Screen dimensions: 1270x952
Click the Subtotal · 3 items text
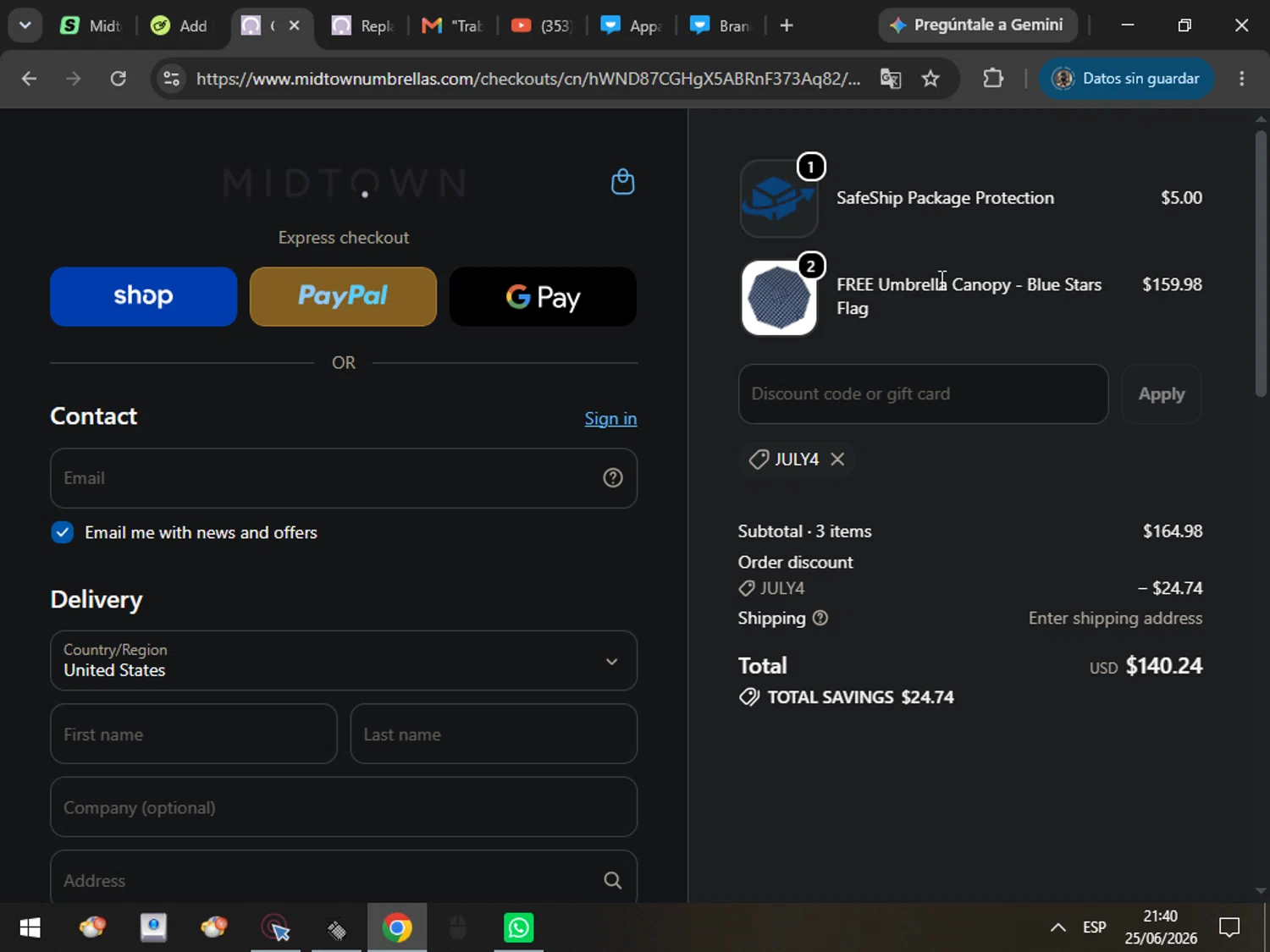pyautogui.click(x=804, y=531)
